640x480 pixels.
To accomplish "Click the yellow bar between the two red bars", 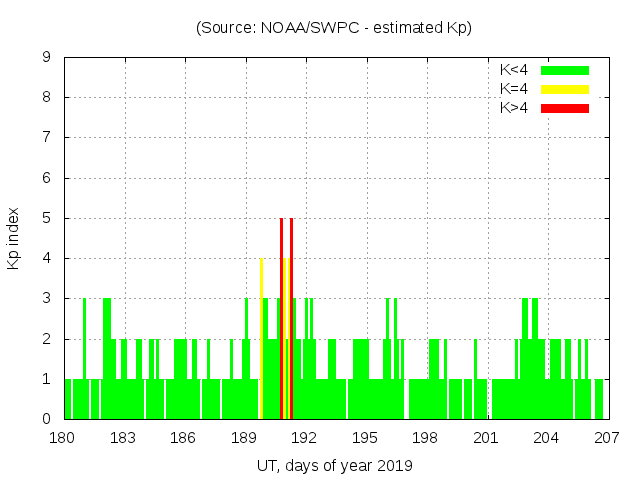I will click(x=286, y=338).
